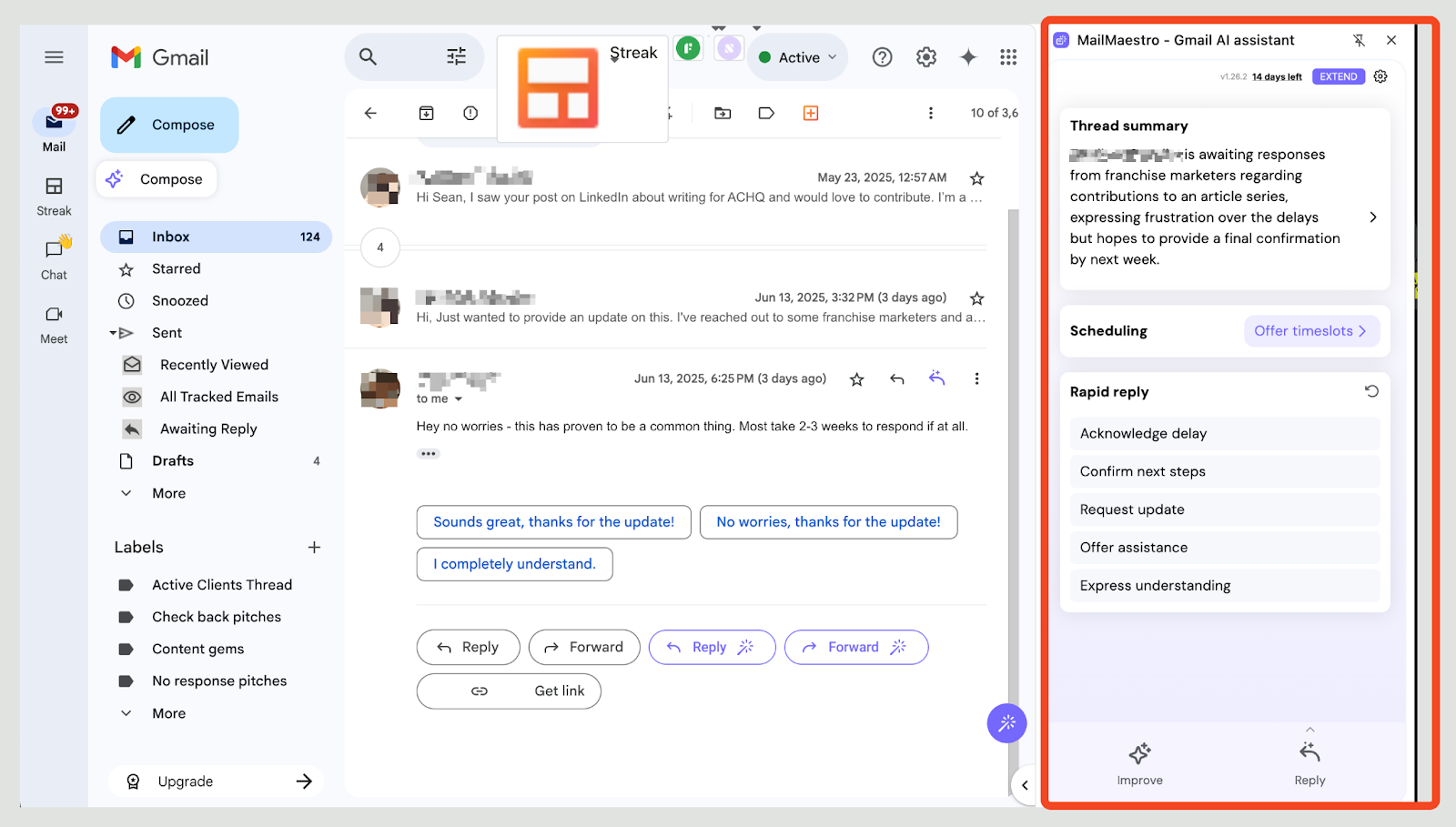Star the May 23, 2025 message
Screen dimensions: 1456x827
click(x=976, y=178)
